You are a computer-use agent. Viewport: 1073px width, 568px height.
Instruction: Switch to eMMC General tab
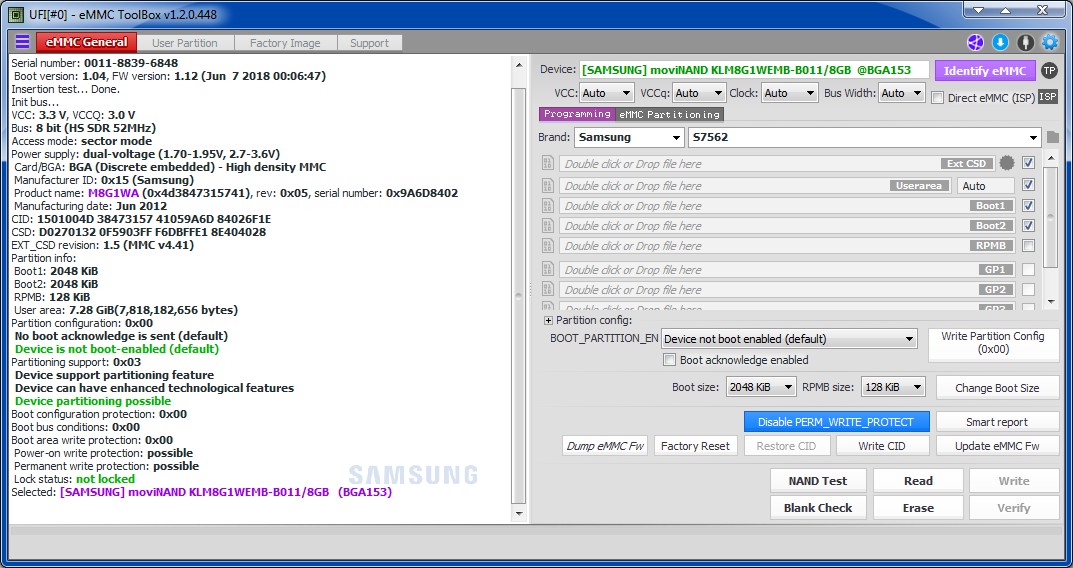click(x=86, y=42)
